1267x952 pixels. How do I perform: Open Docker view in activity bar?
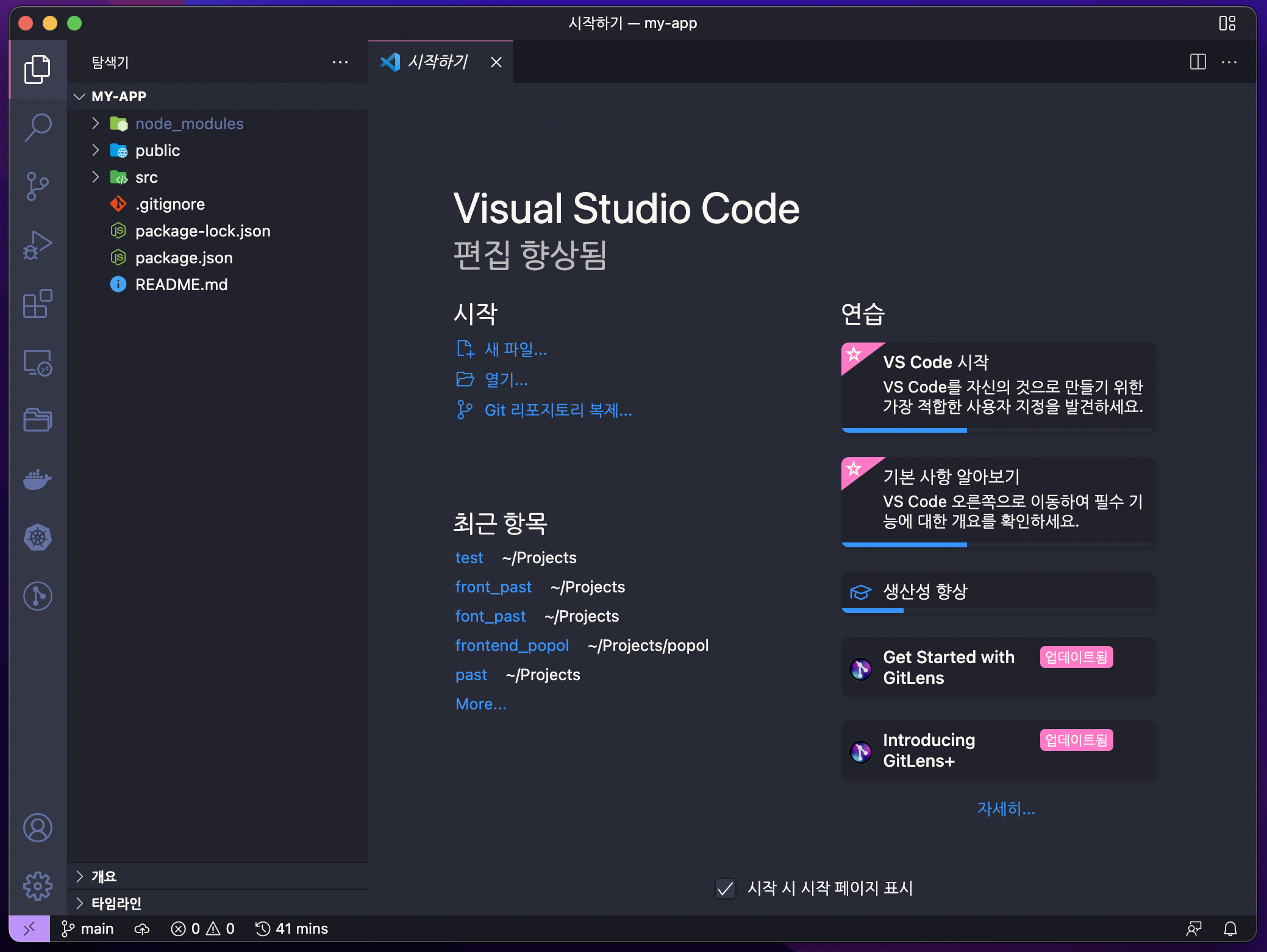(38, 479)
